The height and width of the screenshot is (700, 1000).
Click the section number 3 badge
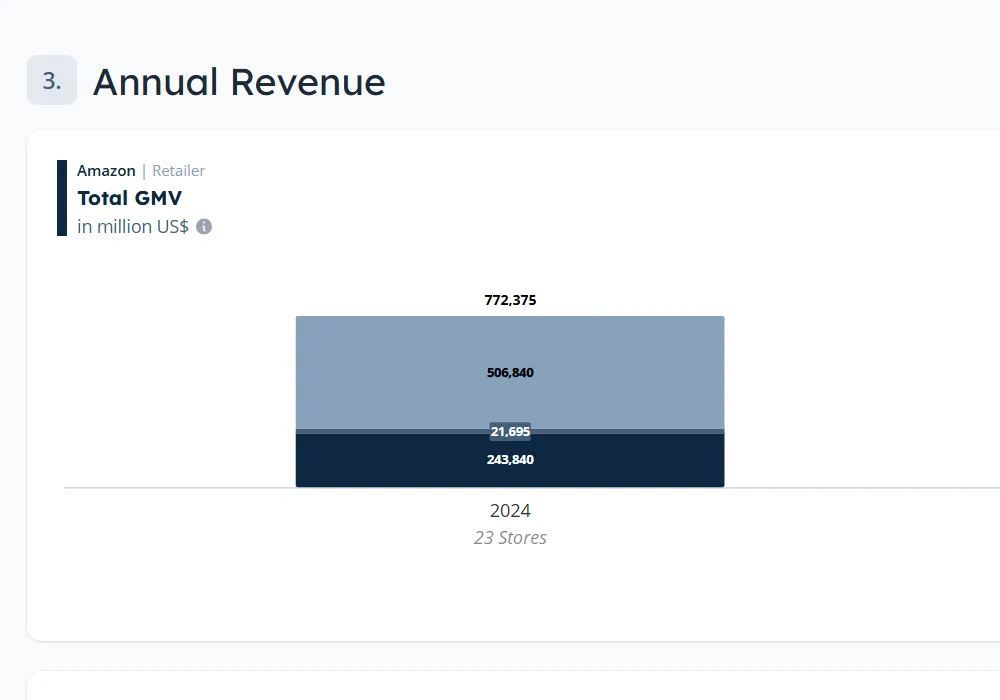[52, 81]
